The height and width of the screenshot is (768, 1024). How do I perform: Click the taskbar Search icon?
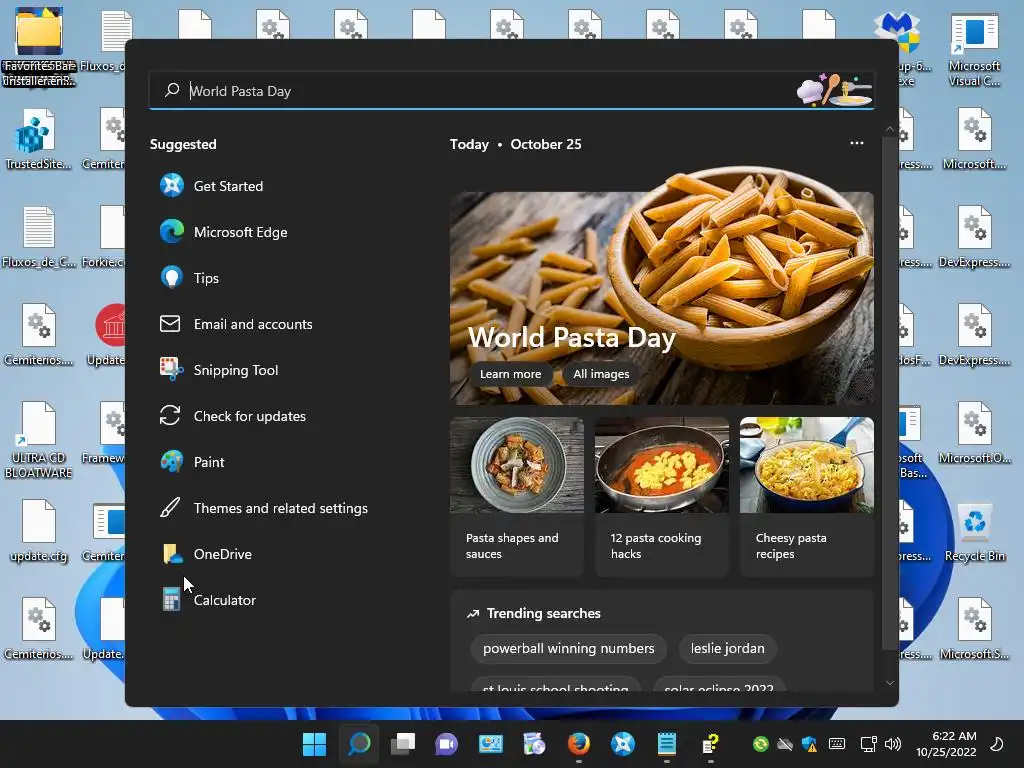click(359, 744)
